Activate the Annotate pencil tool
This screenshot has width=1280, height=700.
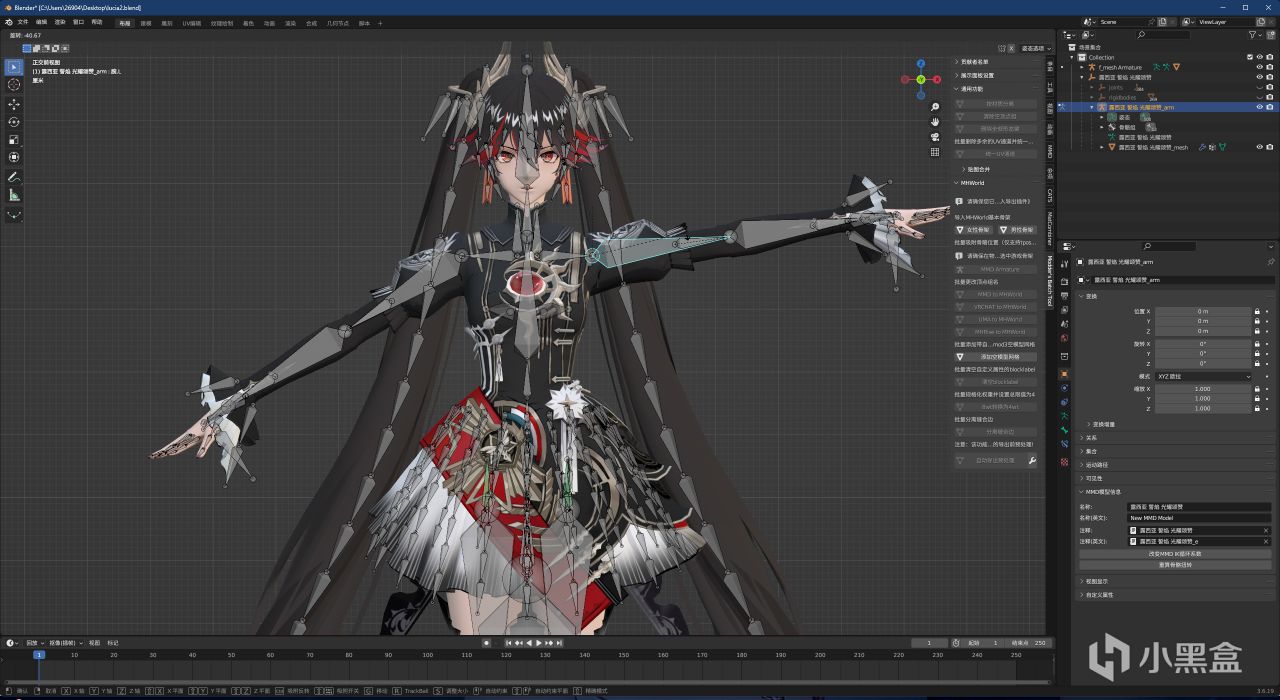click(14, 177)
